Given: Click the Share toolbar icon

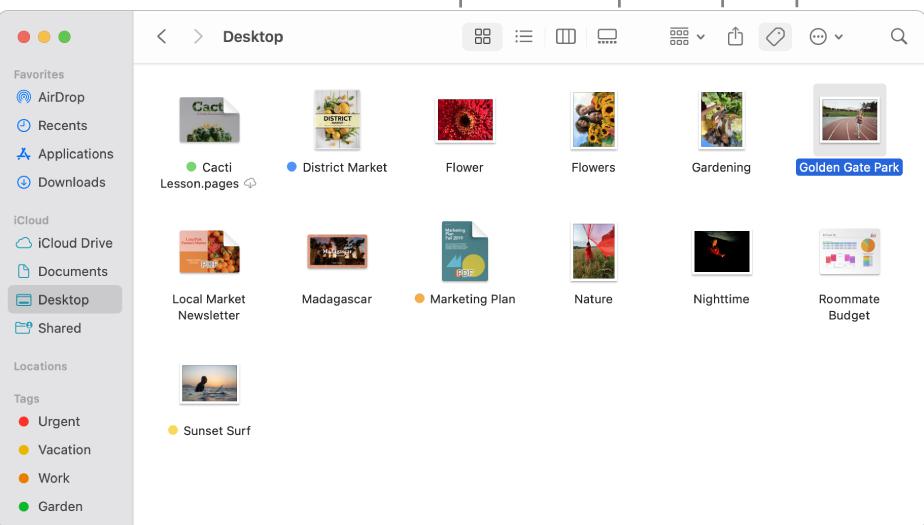Looking at the screenshot, I should 735,37.
